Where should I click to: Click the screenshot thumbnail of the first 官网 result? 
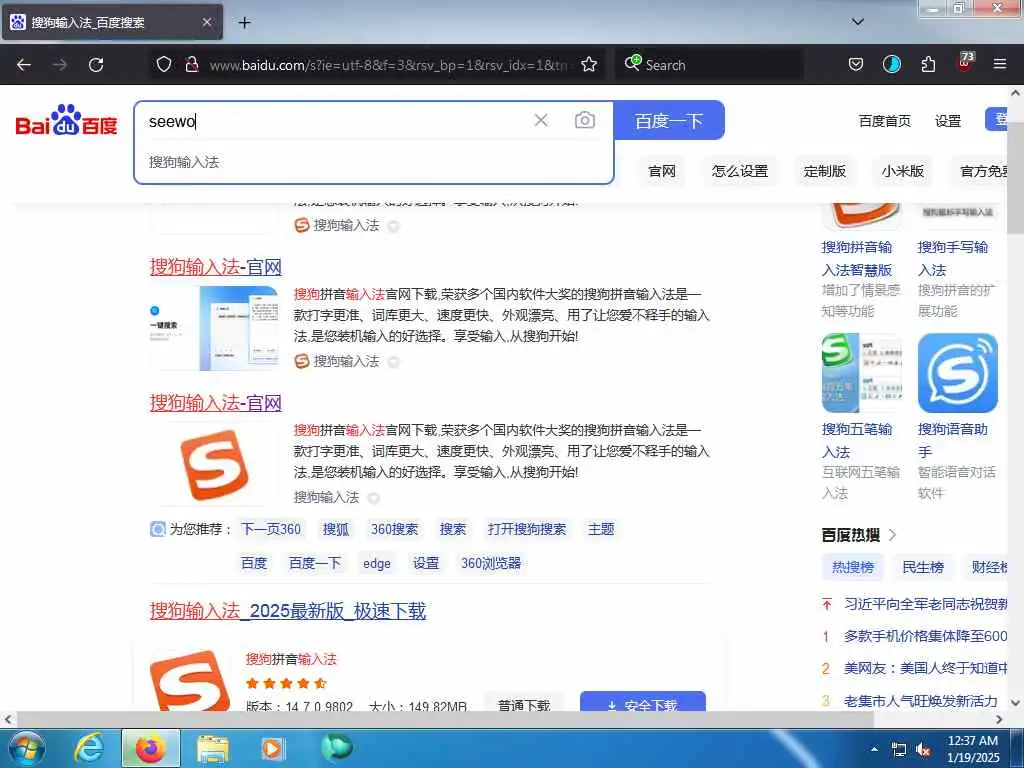pos(214,328)
